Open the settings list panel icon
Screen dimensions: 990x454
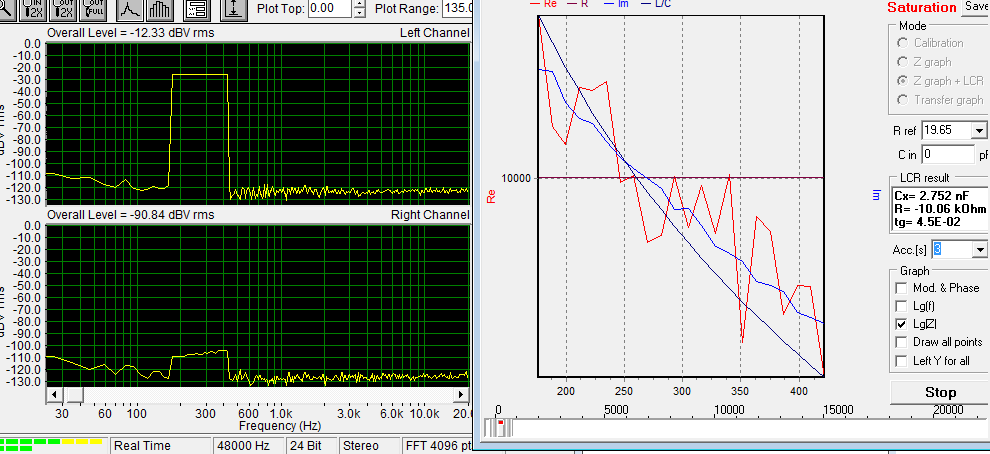click(x=197, y=9)
